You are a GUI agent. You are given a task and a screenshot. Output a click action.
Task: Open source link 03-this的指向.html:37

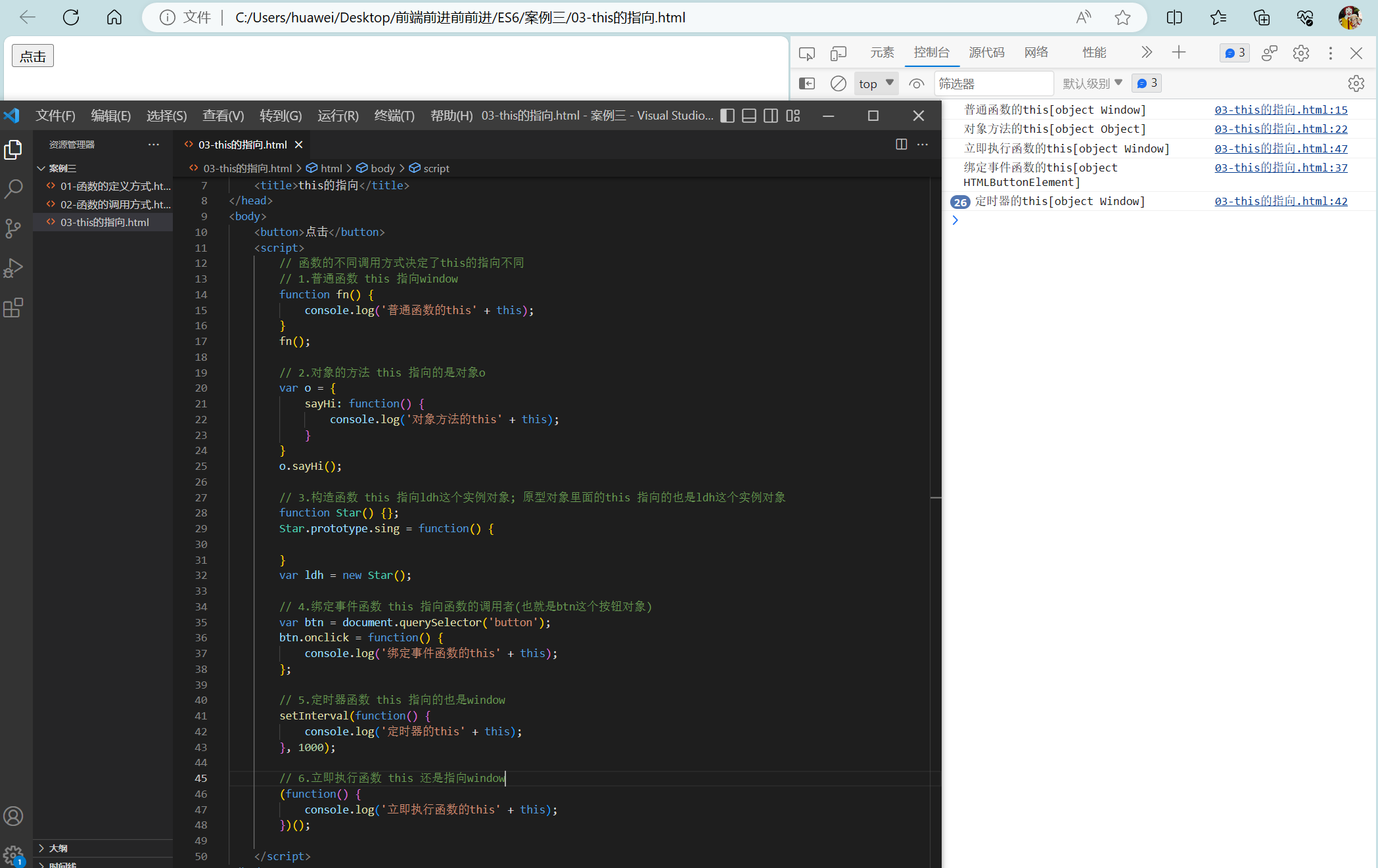[1281, 168]
